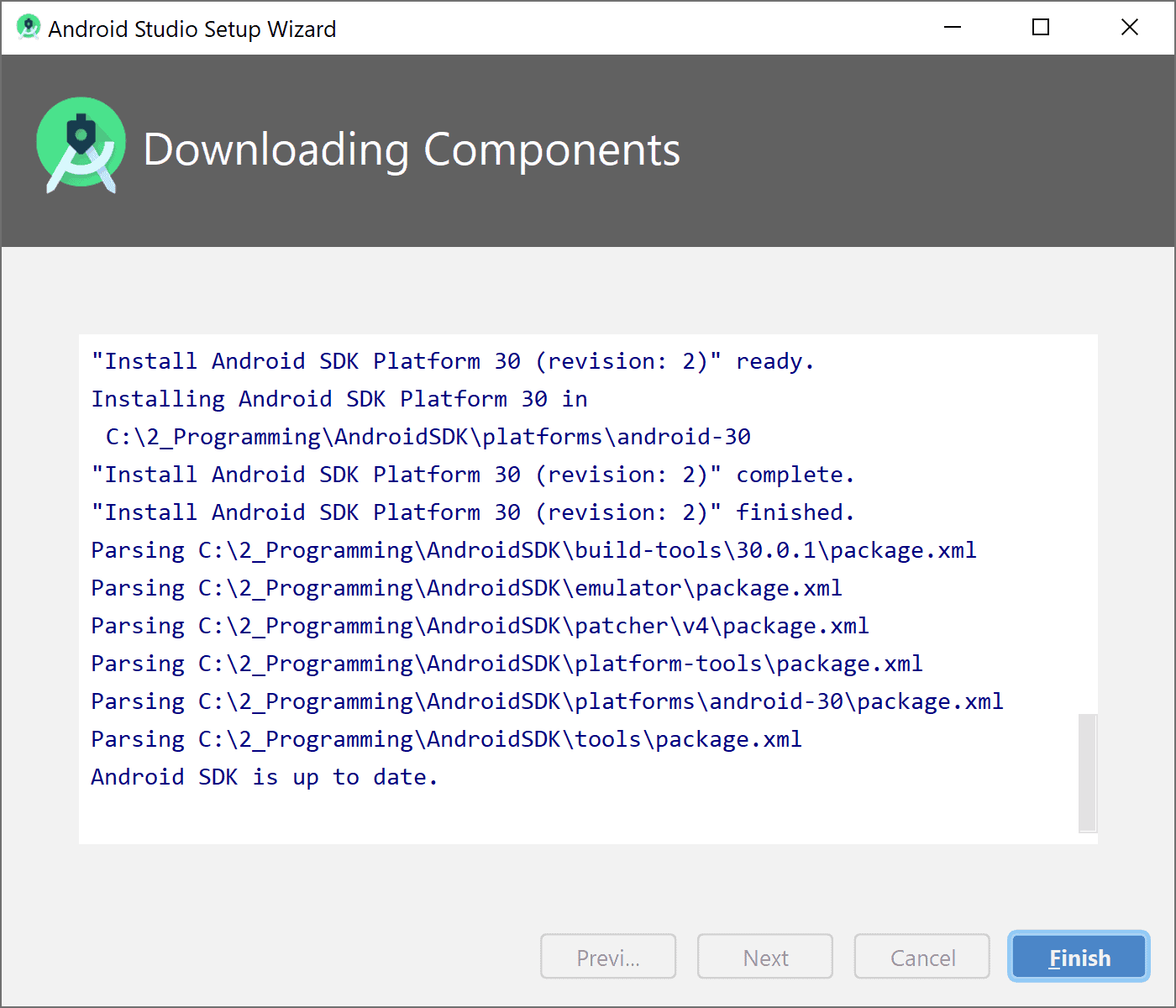The image size is (1176, 1008).
Task: Click the 'Parsing ...\build-tools\30.0.1\package.xml' line
Action: click(533, 550)
